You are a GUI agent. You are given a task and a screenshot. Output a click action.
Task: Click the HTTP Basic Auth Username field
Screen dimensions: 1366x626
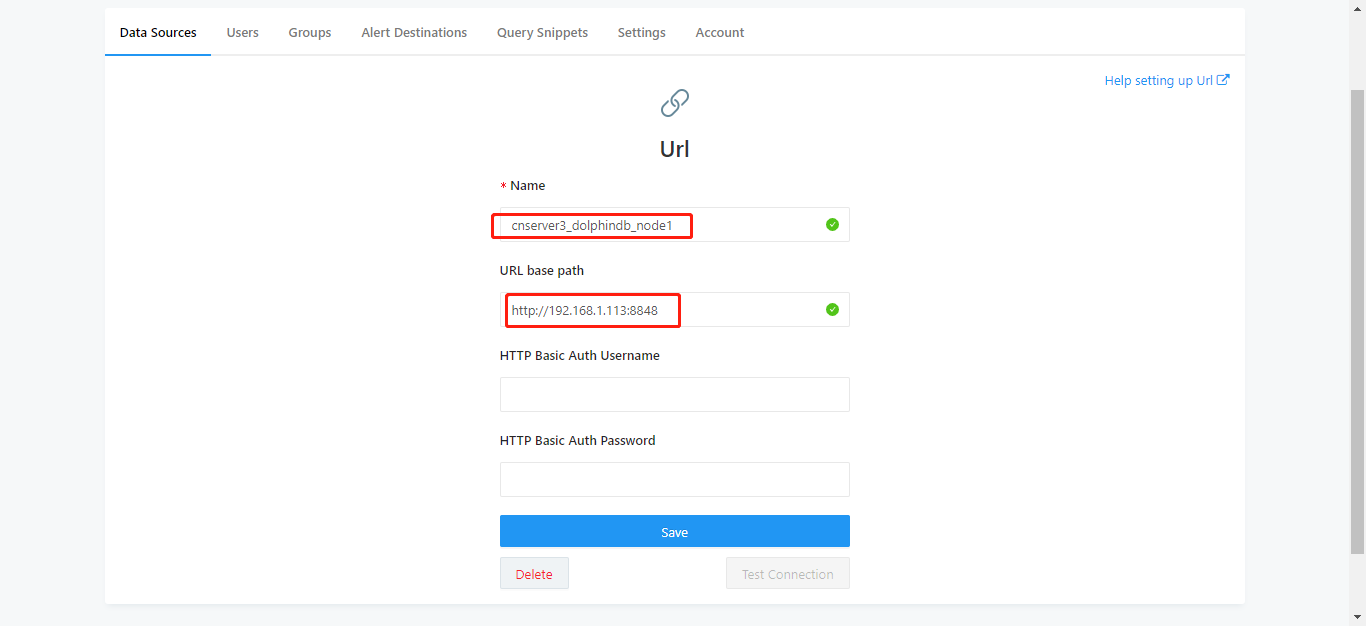click(x=674, y=395)
